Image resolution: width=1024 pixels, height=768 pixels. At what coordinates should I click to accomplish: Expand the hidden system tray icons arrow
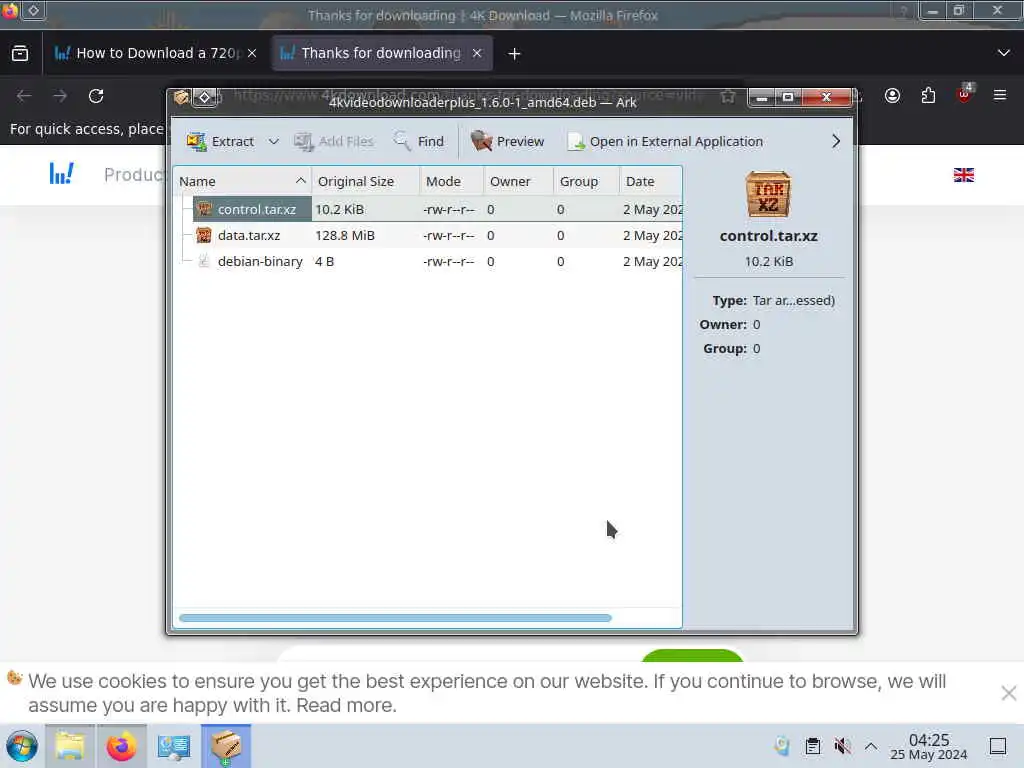tap(871, 746)
